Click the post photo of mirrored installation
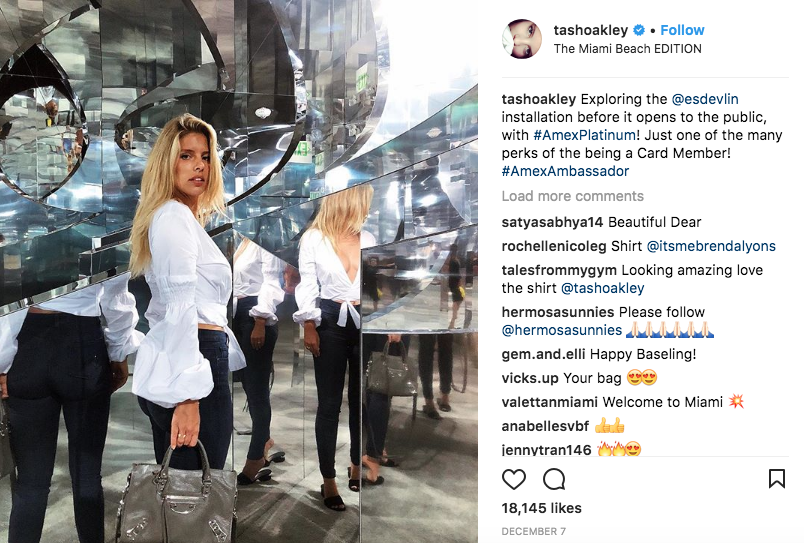Image resolution: width=804 pixels, height=543 pixels. [x=239, y=271]
